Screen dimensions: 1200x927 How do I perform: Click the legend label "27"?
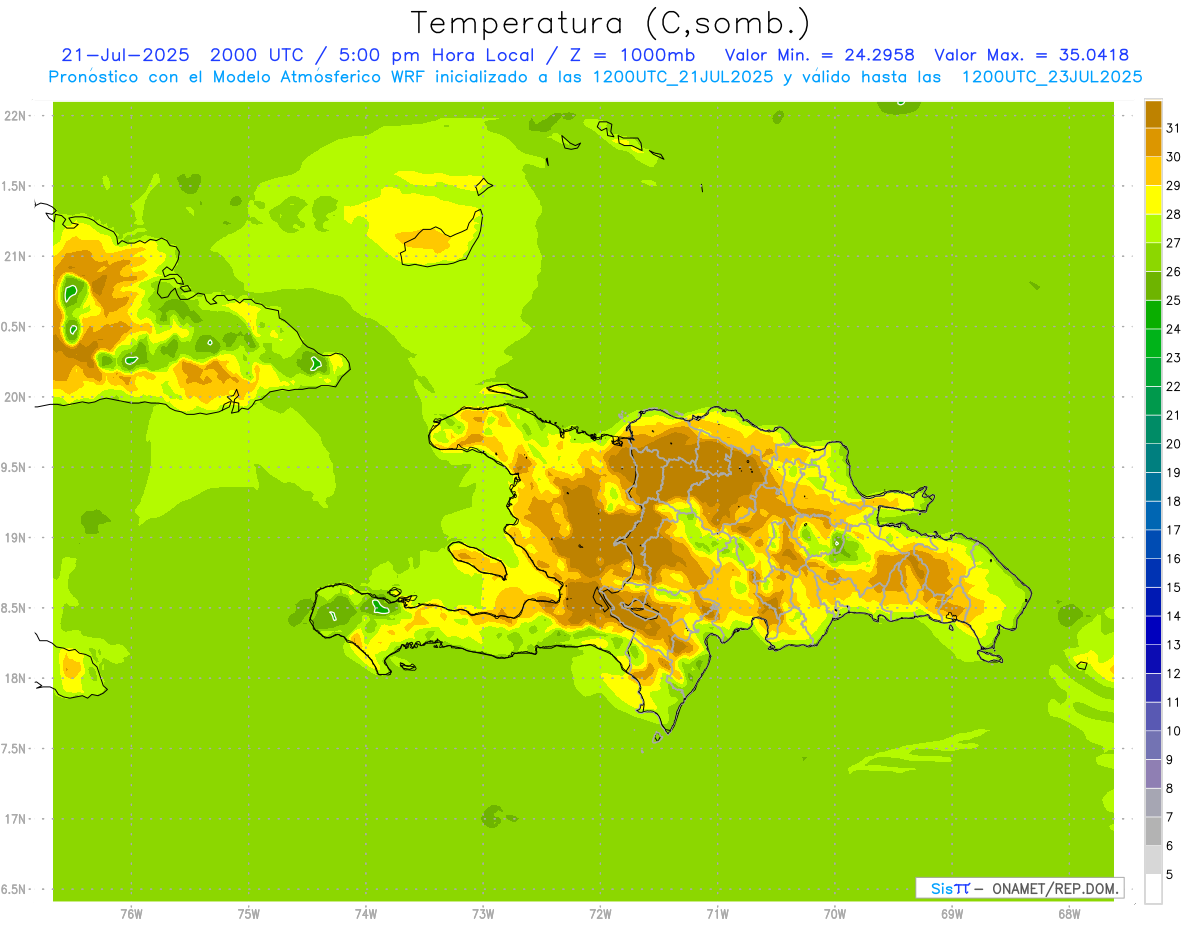(x=1173, y=243)
